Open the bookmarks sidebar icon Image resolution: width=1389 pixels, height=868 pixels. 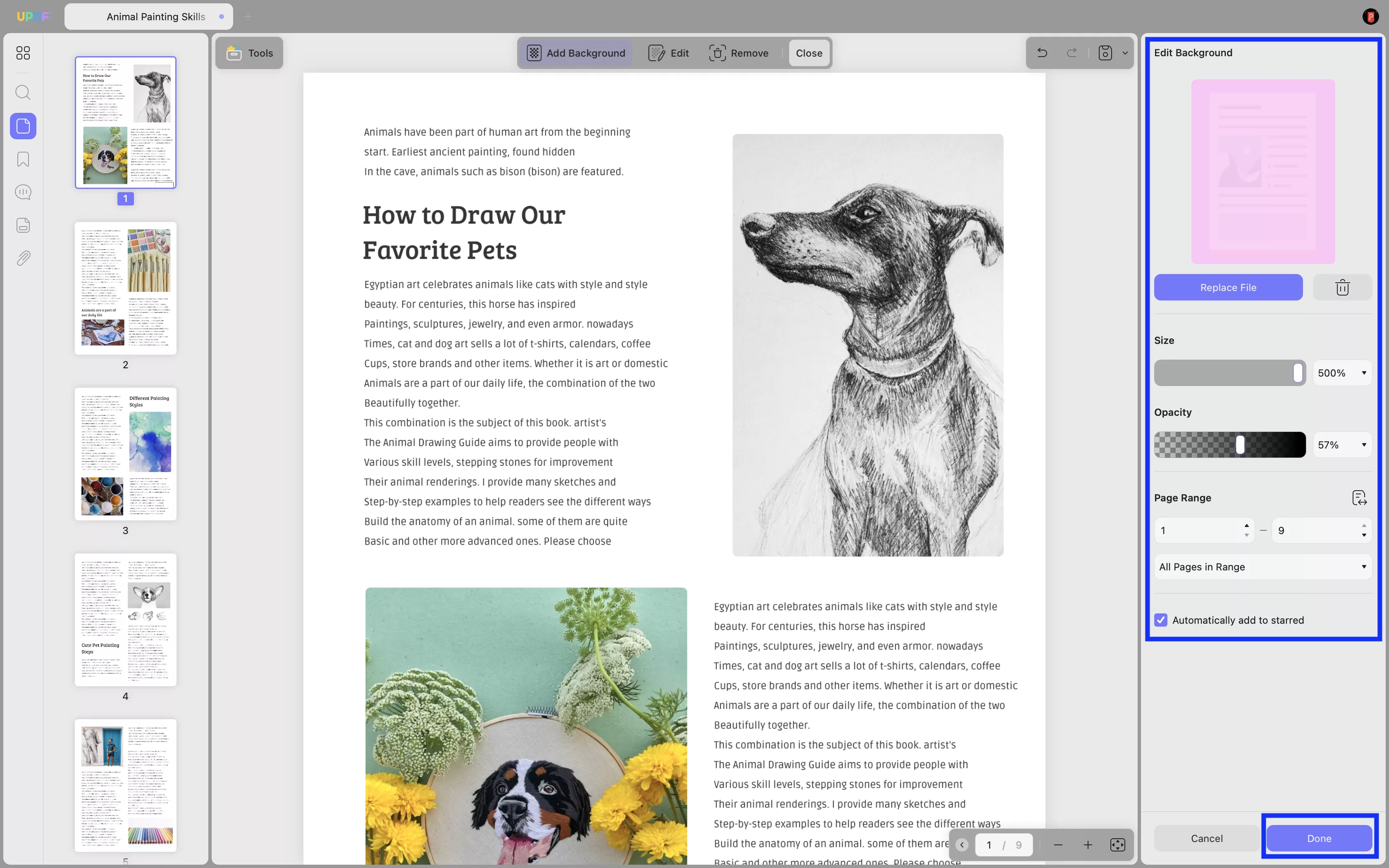click(x=23, y=159)
